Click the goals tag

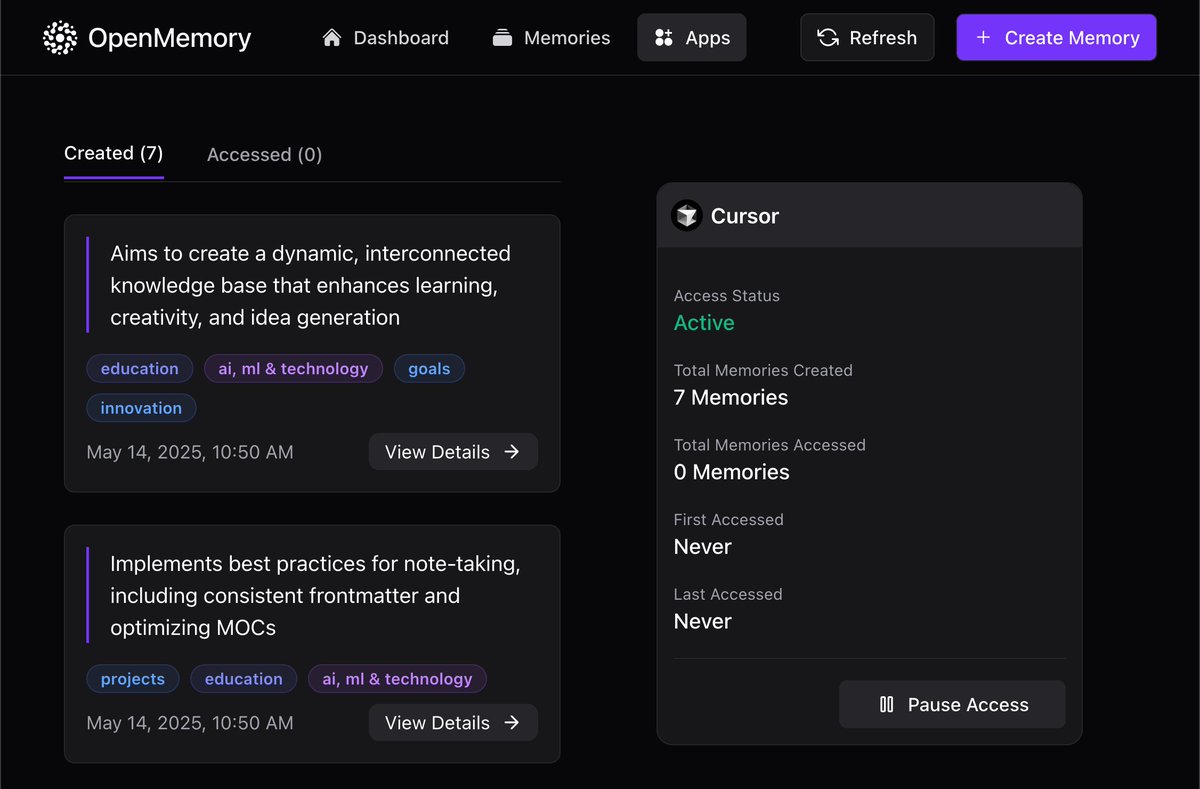tap(429, 369)
